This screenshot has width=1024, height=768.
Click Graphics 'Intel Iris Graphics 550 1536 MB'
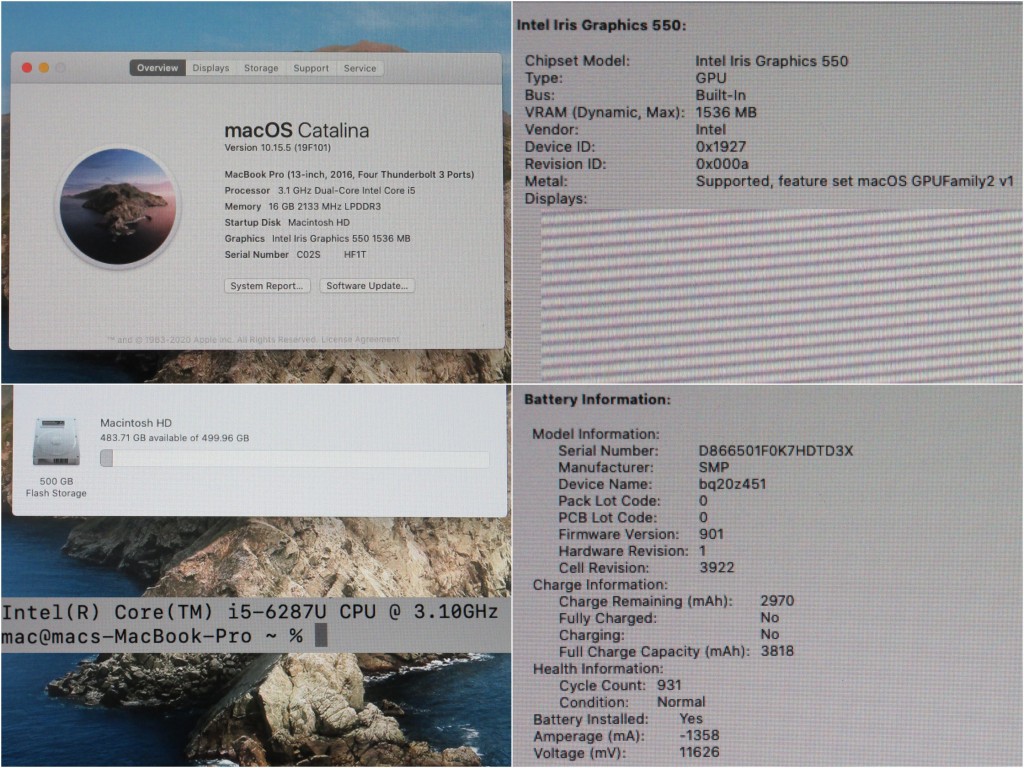[x=341, y=239]
